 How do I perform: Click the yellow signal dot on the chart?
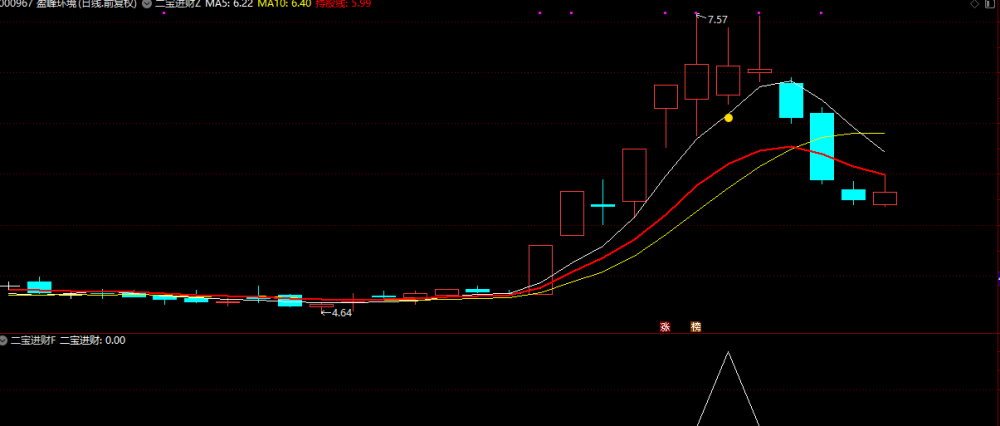tap(728, 118)
